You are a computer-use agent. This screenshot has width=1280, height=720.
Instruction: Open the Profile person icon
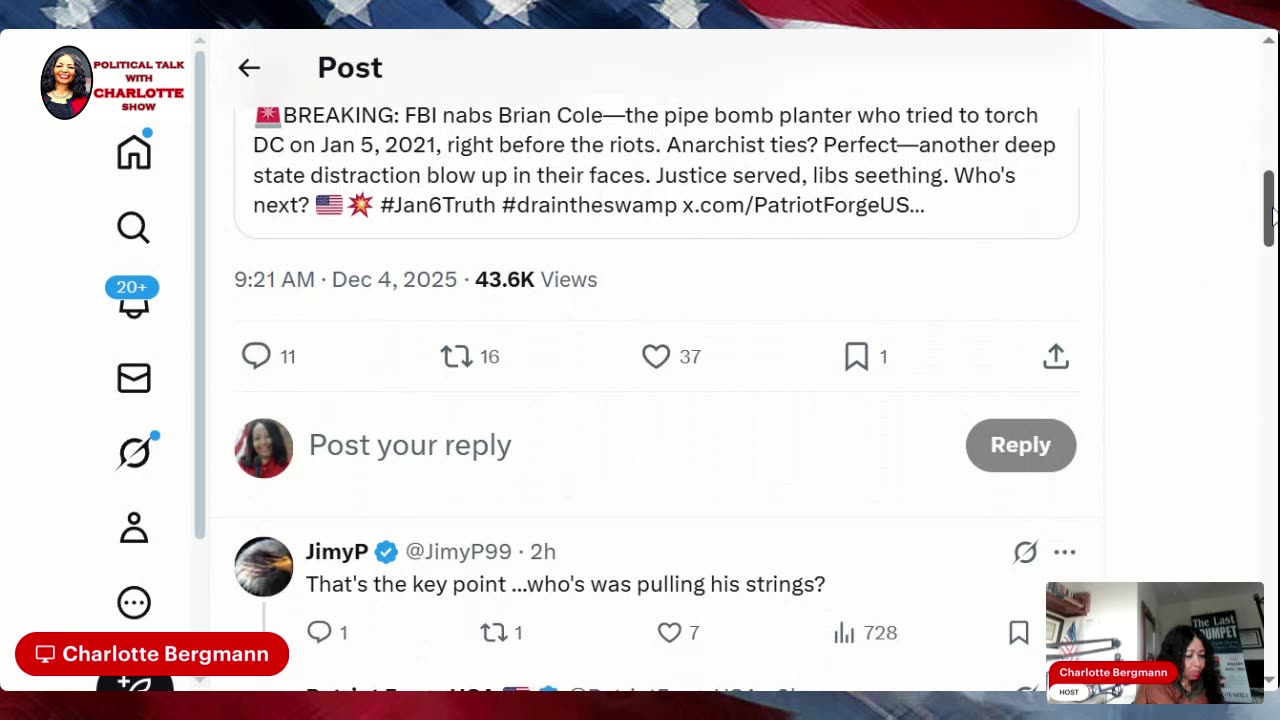coord(134,528)
